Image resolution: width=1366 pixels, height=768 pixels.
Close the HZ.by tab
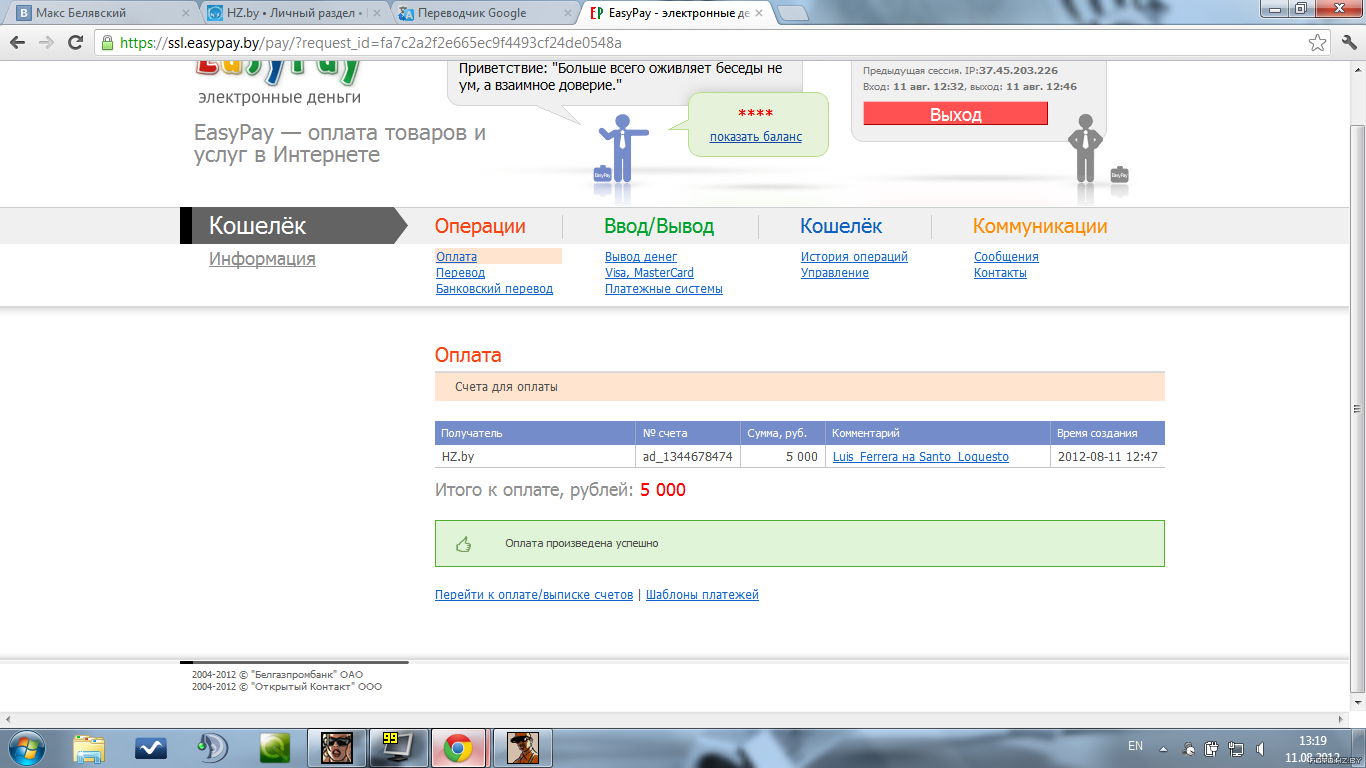377,13
